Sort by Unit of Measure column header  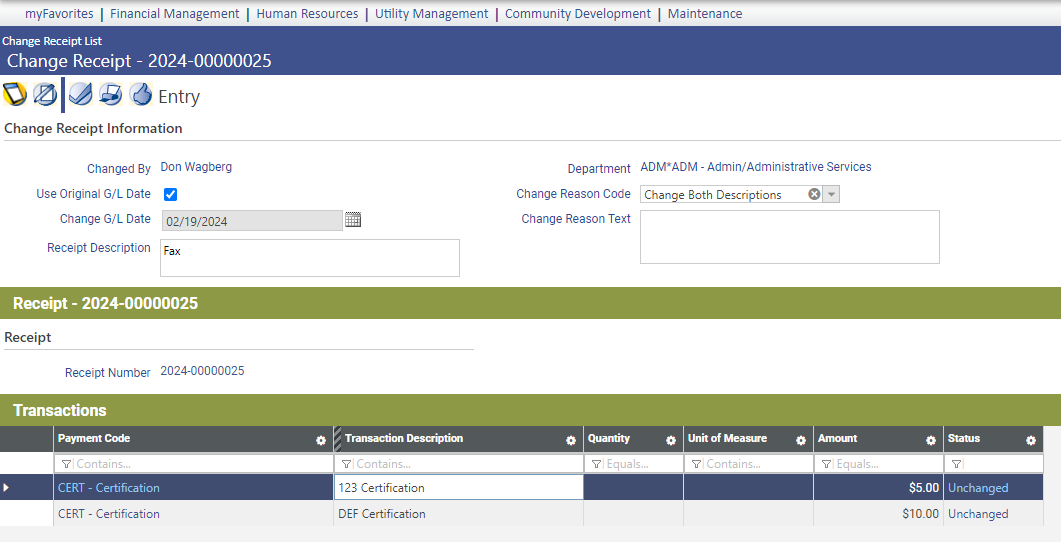[x=727, y=438]
